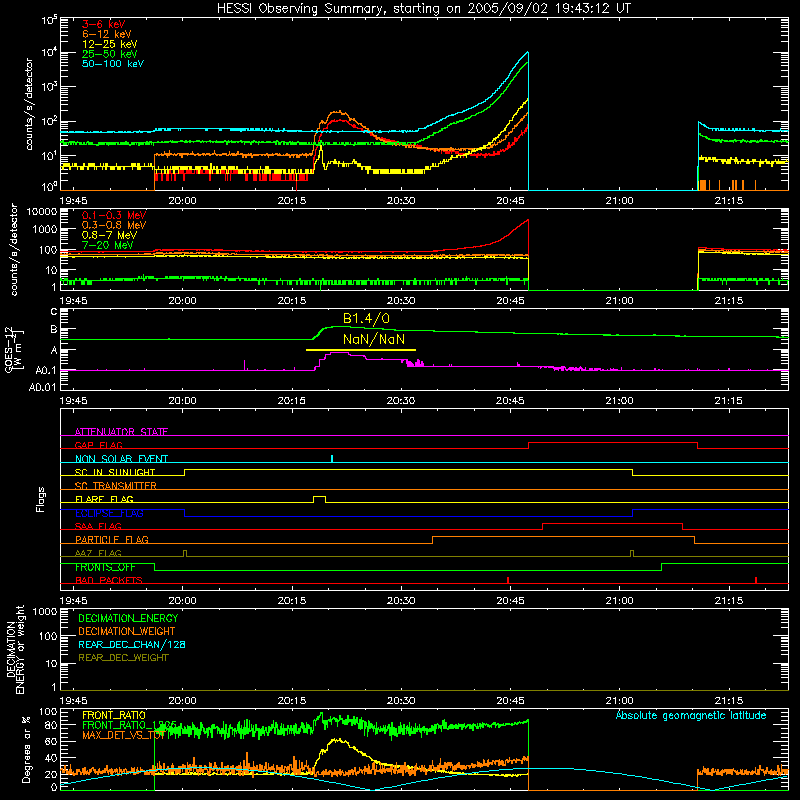Click the raised FLARE_FLAG pulse near 20:18
Image resolution: width=800 pixels, height=800 pixels.
[319, 499]
